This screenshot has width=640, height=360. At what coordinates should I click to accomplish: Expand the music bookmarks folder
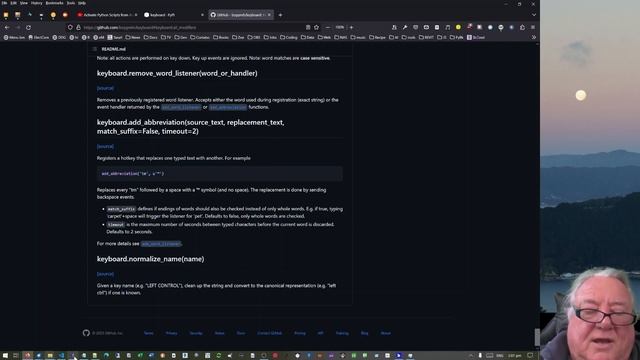[x=358, y=37]
